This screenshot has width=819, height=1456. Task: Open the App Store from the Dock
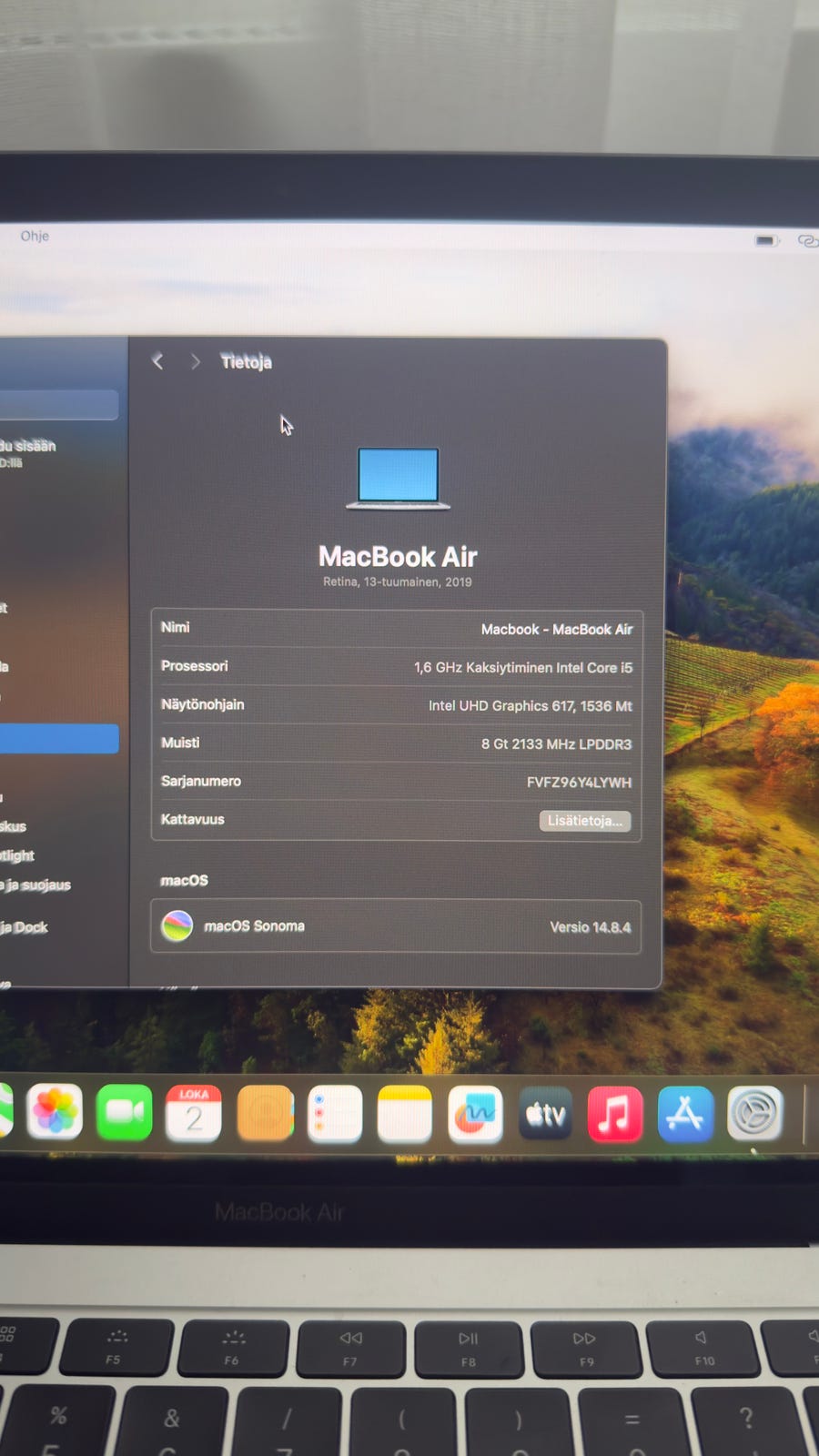click(685, 1114)
